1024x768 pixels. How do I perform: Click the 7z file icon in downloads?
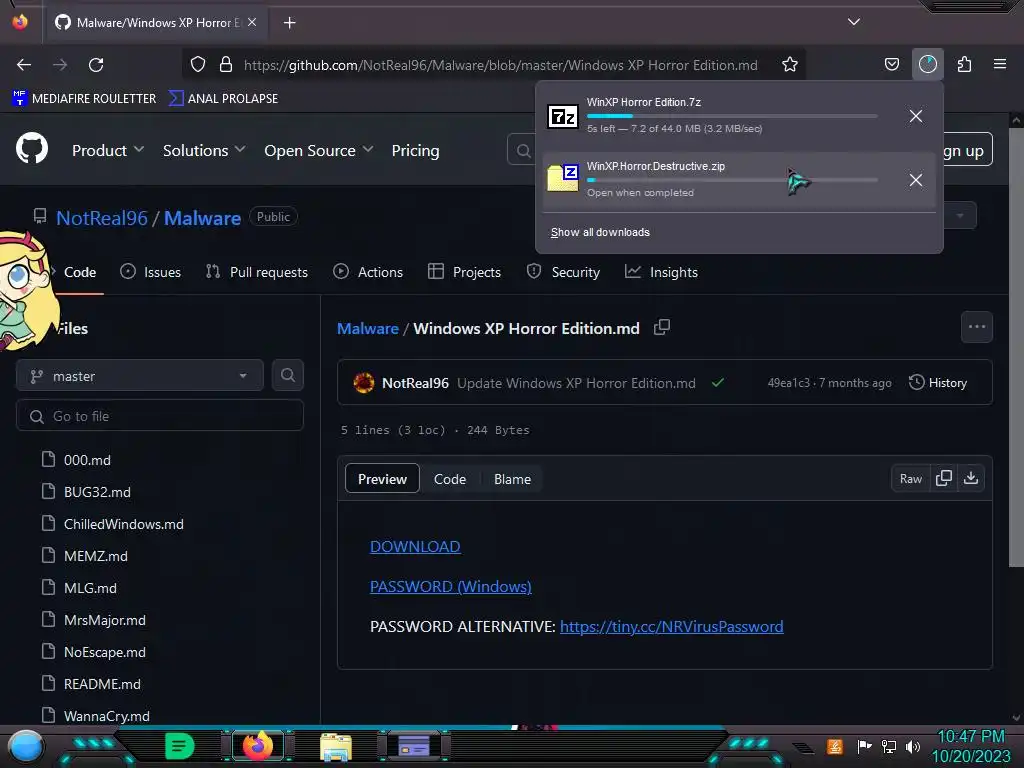coord(562,116)
